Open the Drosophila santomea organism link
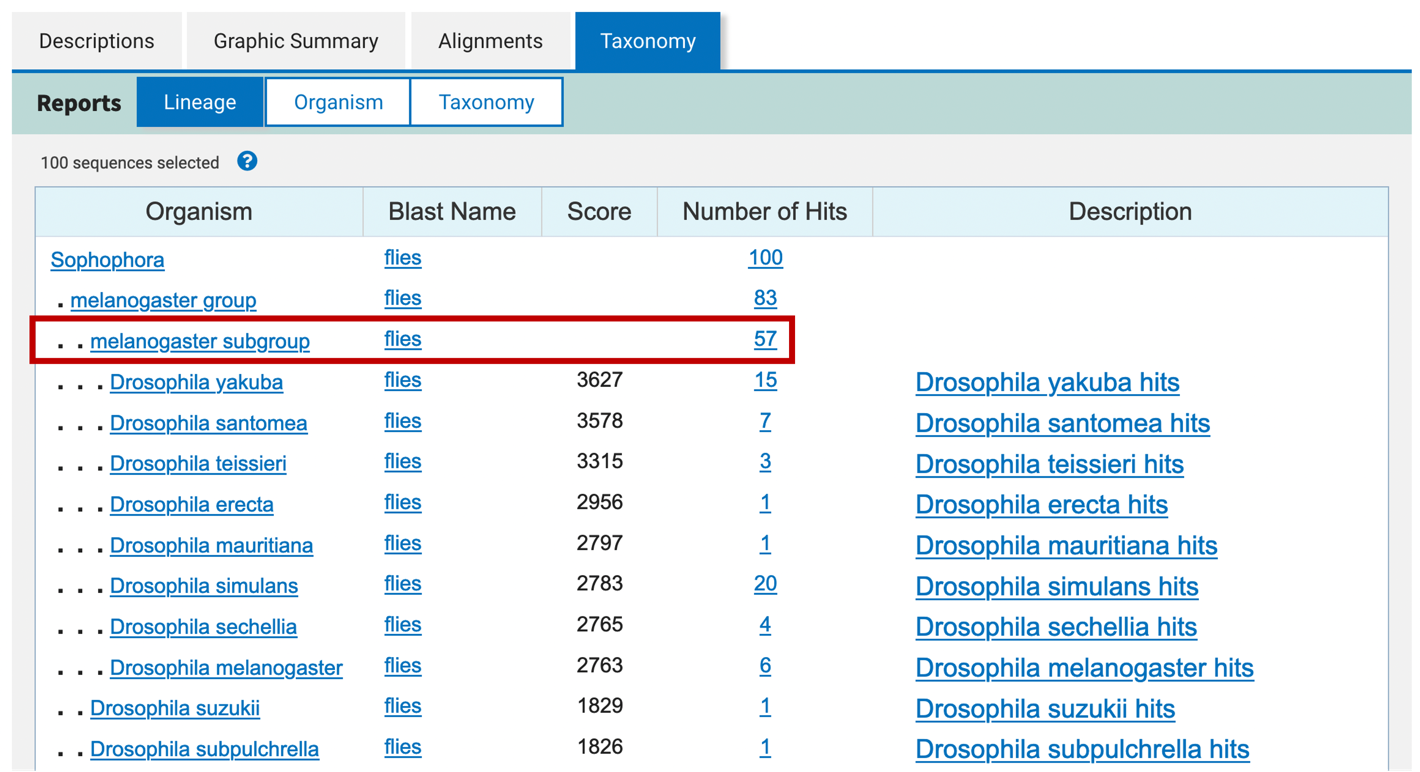Viewport: 1420px width, 772px height. click(208, 423)
